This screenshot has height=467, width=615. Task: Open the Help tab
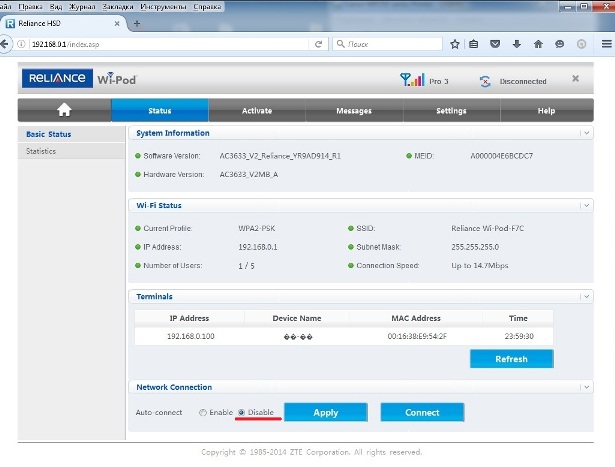coord(546,111)
